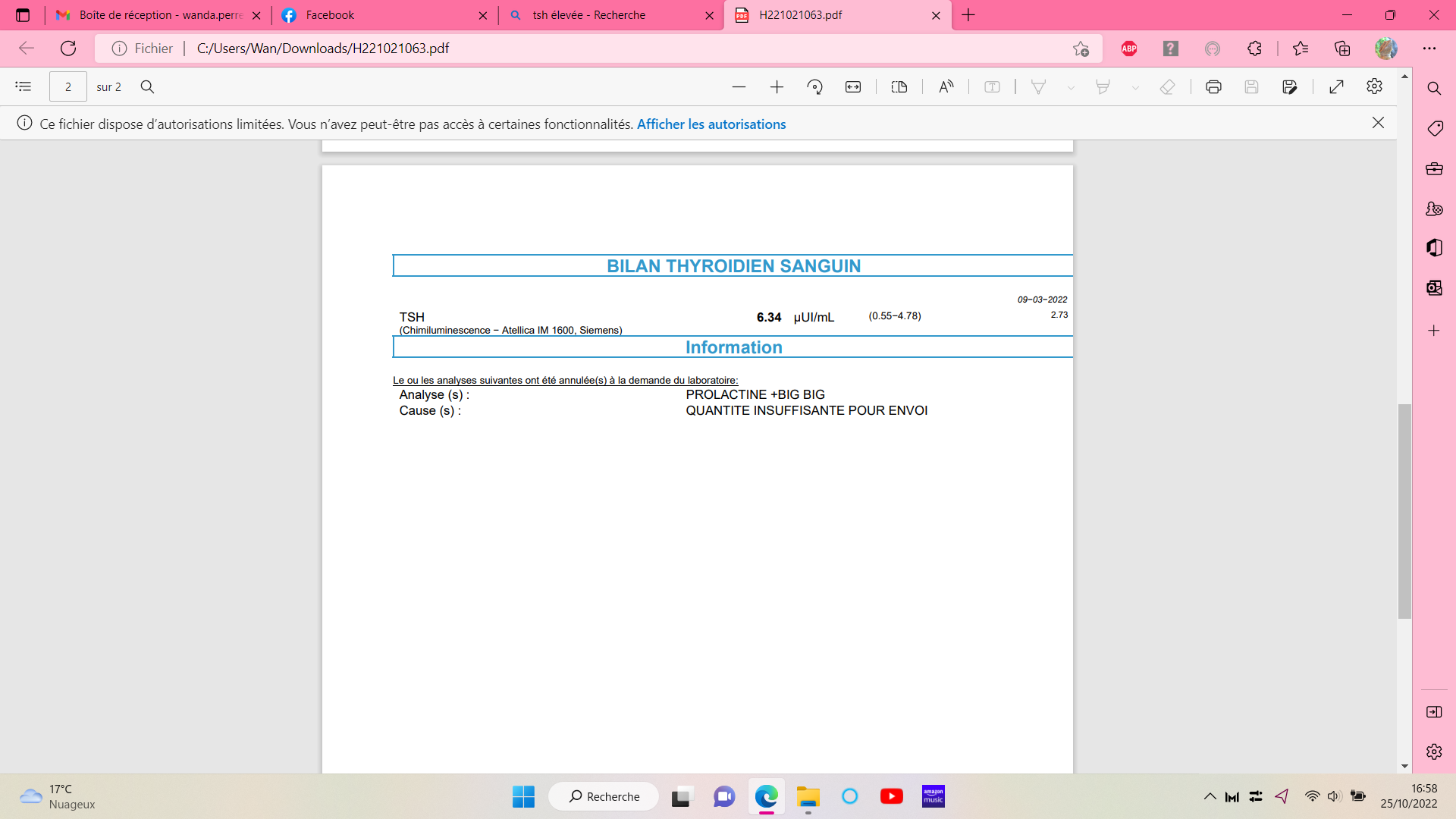
Task: Click the vertical scrollbar thumb
Action: (x=1404, y=512)
